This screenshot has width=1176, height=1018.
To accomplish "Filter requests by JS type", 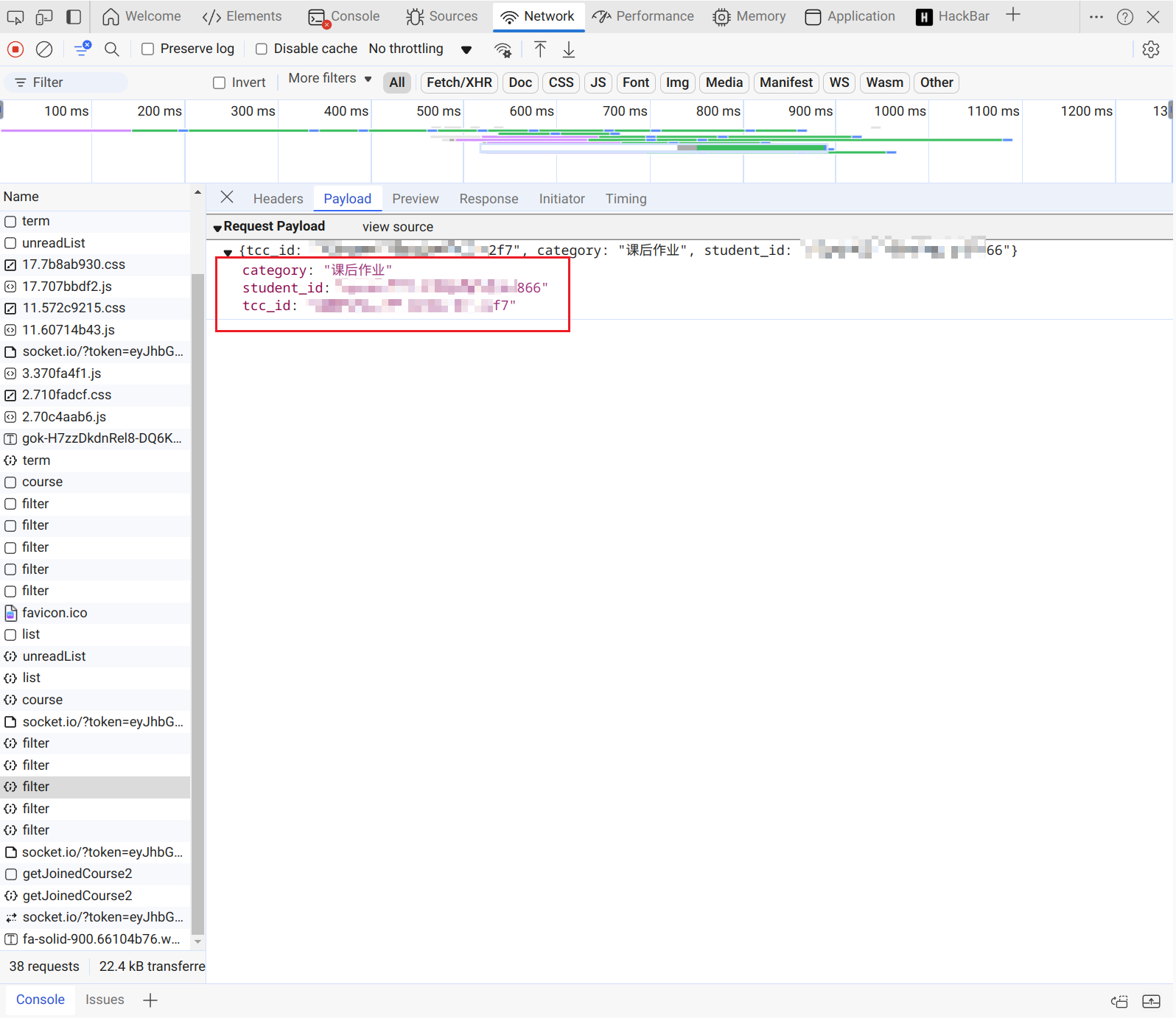I will (598, 83).
